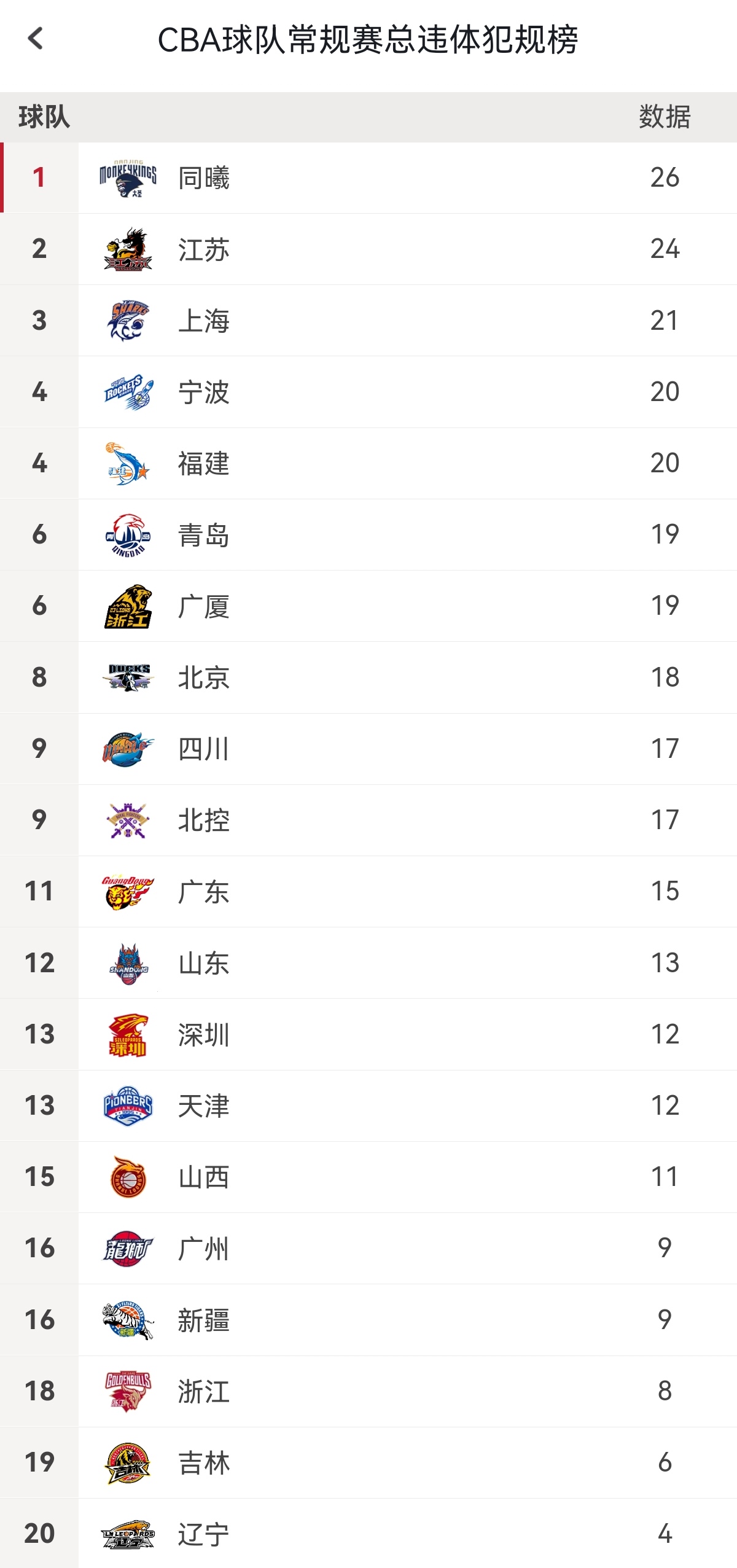Open the 福建 team name

coord(204,464)
